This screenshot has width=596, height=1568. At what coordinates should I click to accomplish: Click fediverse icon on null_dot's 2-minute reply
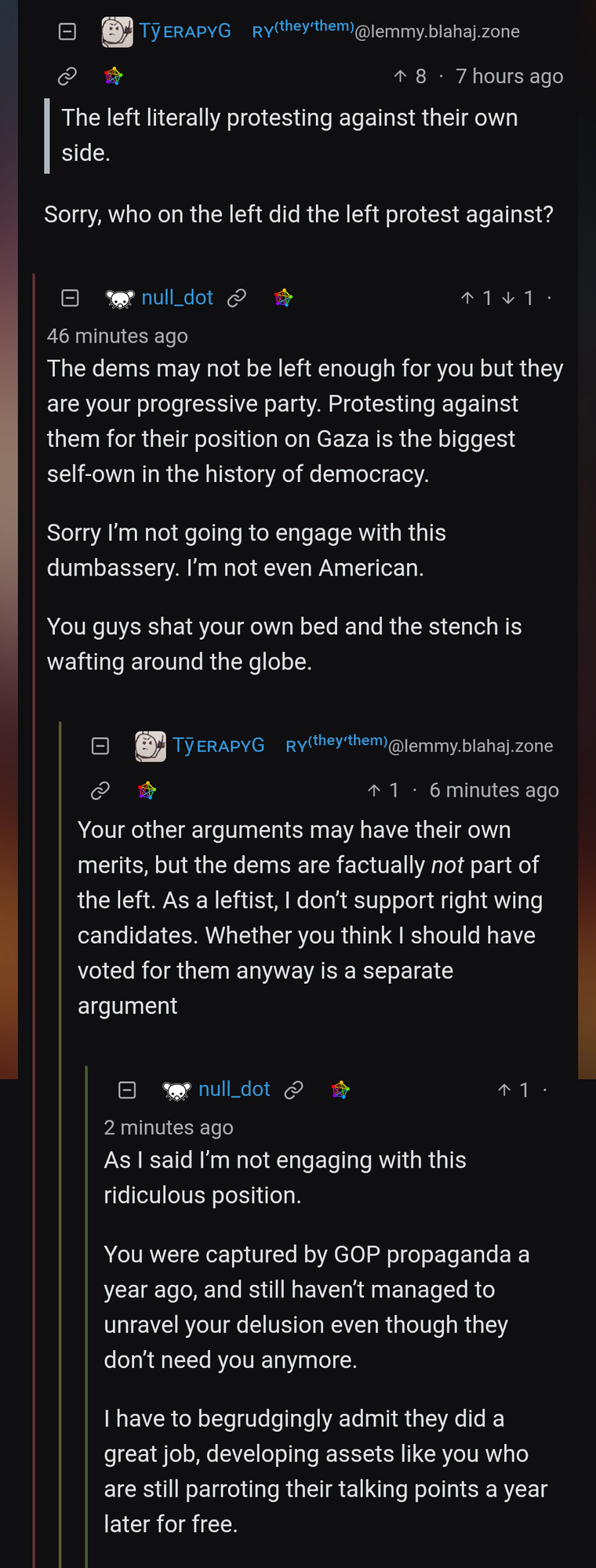point(340,1090)
